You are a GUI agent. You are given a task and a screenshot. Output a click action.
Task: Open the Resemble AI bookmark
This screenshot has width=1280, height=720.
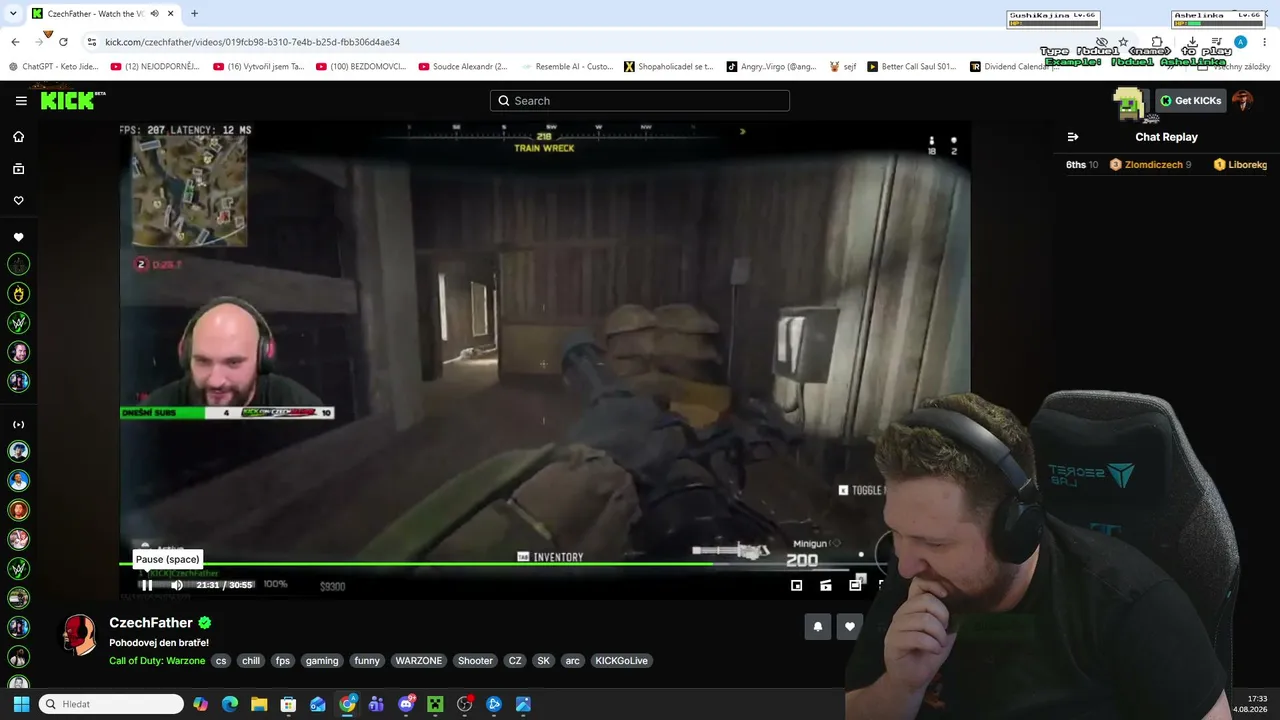[x=566, y=67]
